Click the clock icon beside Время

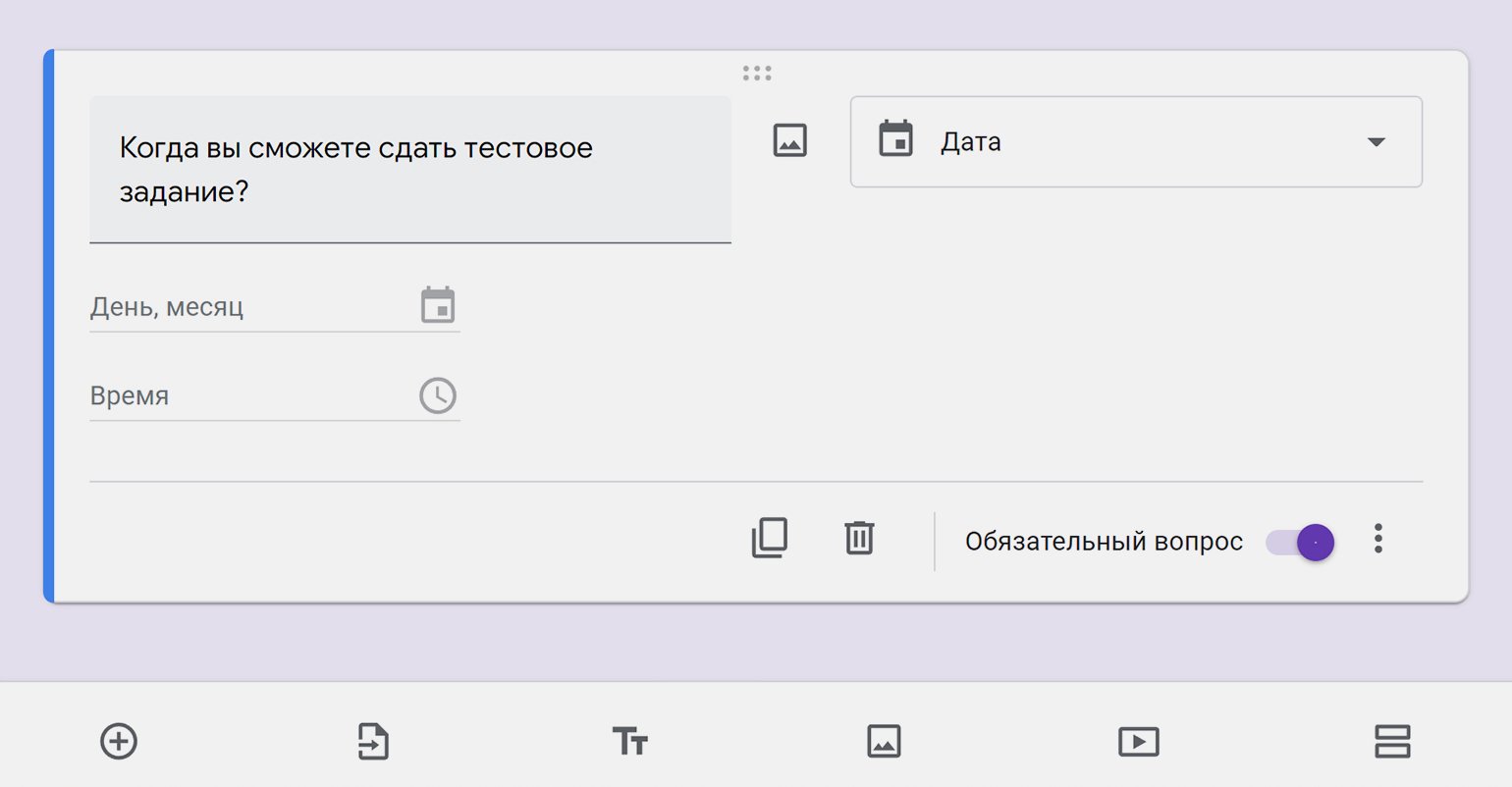[438, 395]
